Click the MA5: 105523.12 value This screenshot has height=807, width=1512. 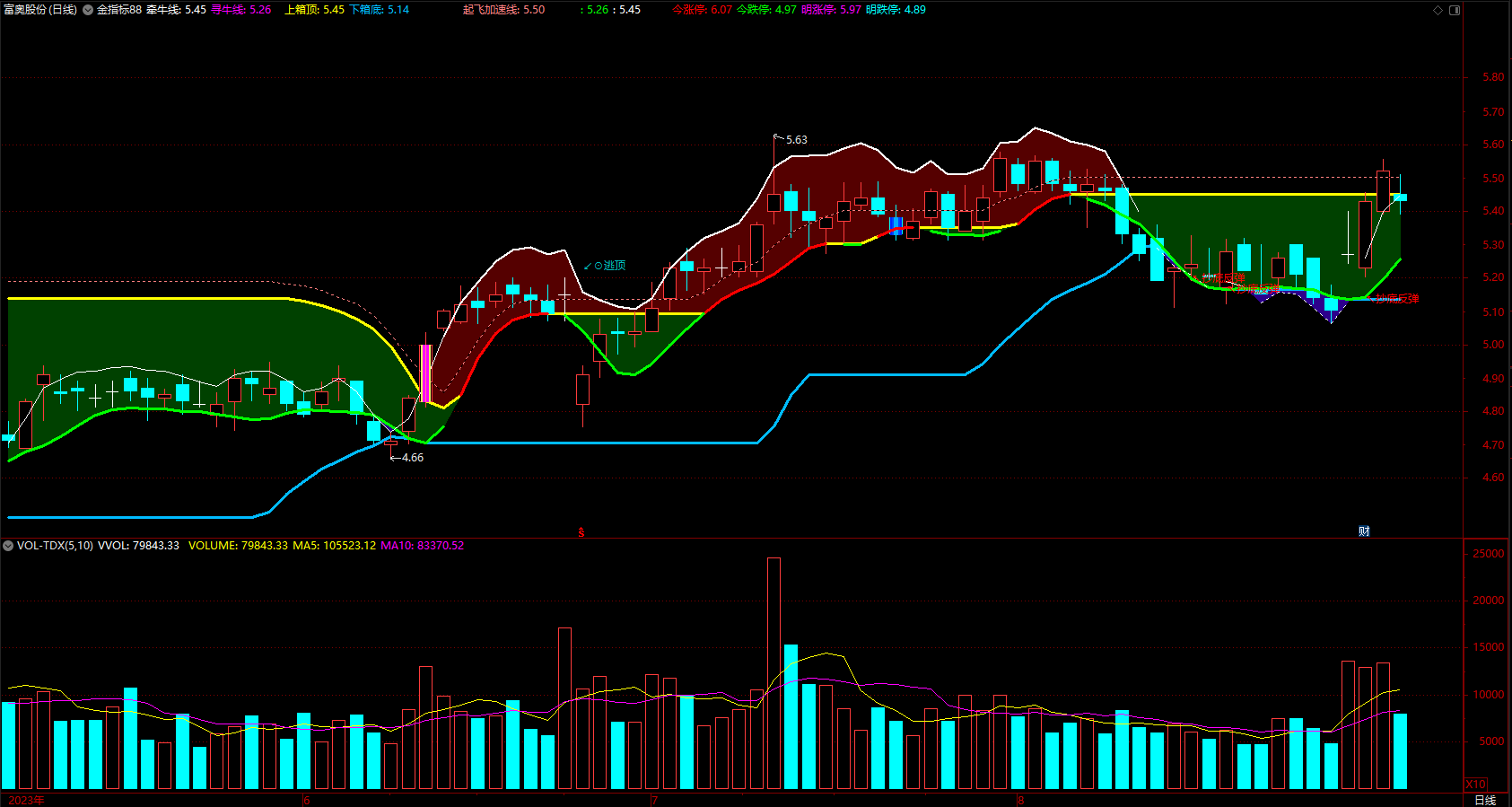[335, 546]
